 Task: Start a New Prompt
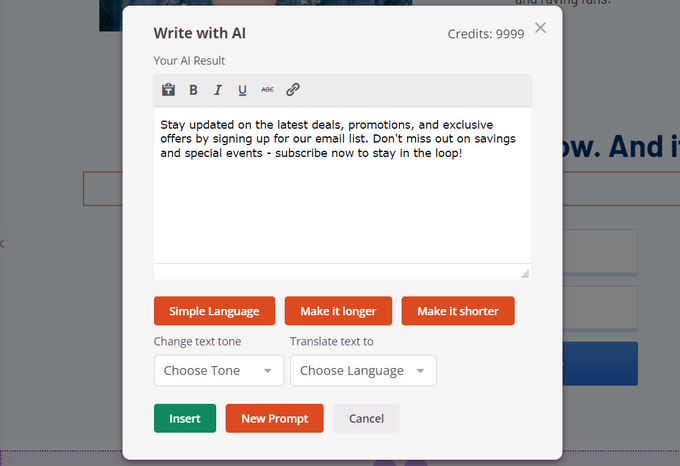click(274, 419)
